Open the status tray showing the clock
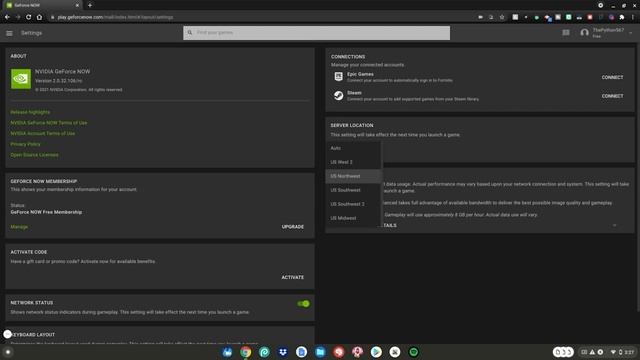The height and width of the screenshot is (360, 640). (622, 352)
